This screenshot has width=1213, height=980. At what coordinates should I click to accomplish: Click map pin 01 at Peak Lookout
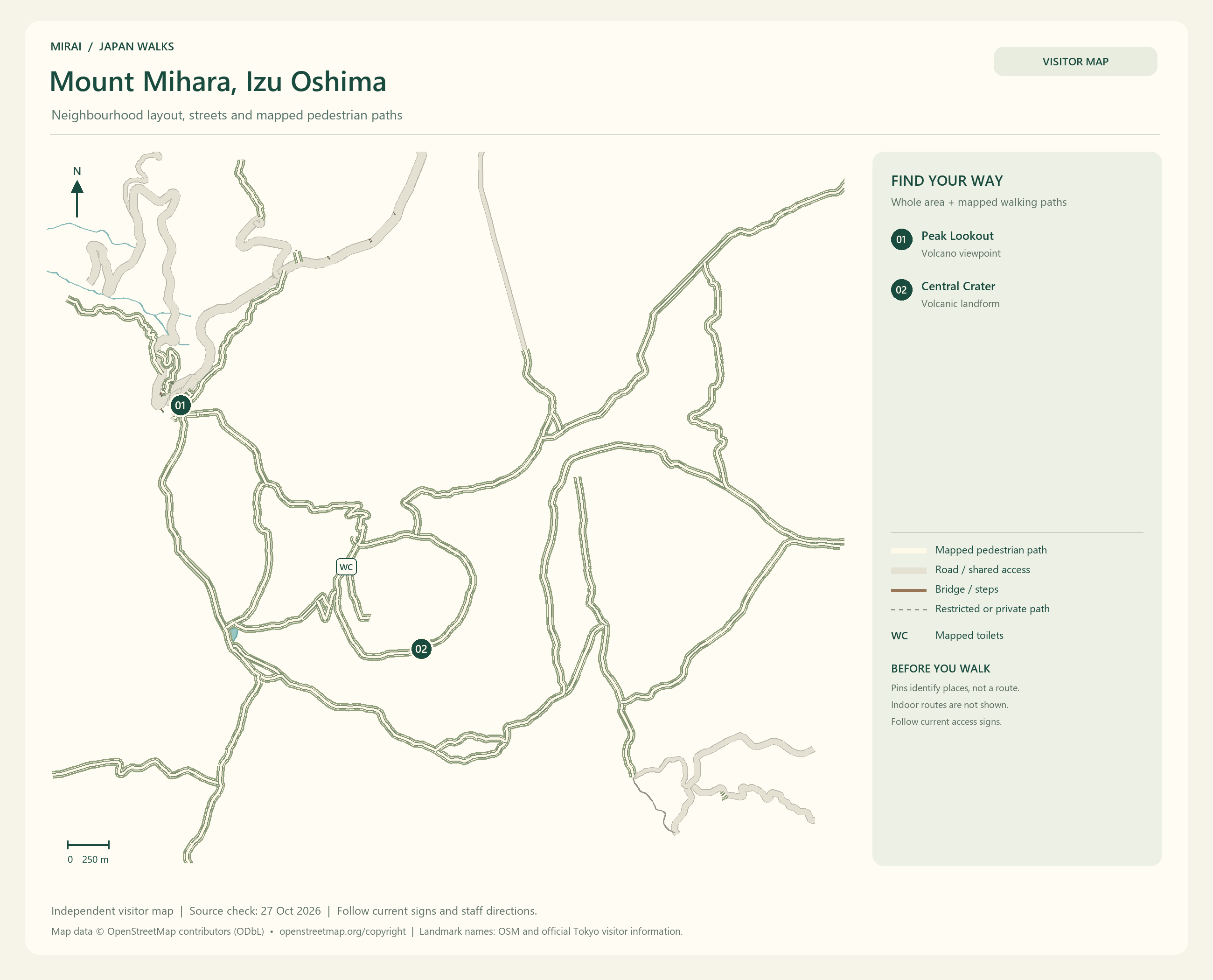pyautogui.click(x=180, y=406)
